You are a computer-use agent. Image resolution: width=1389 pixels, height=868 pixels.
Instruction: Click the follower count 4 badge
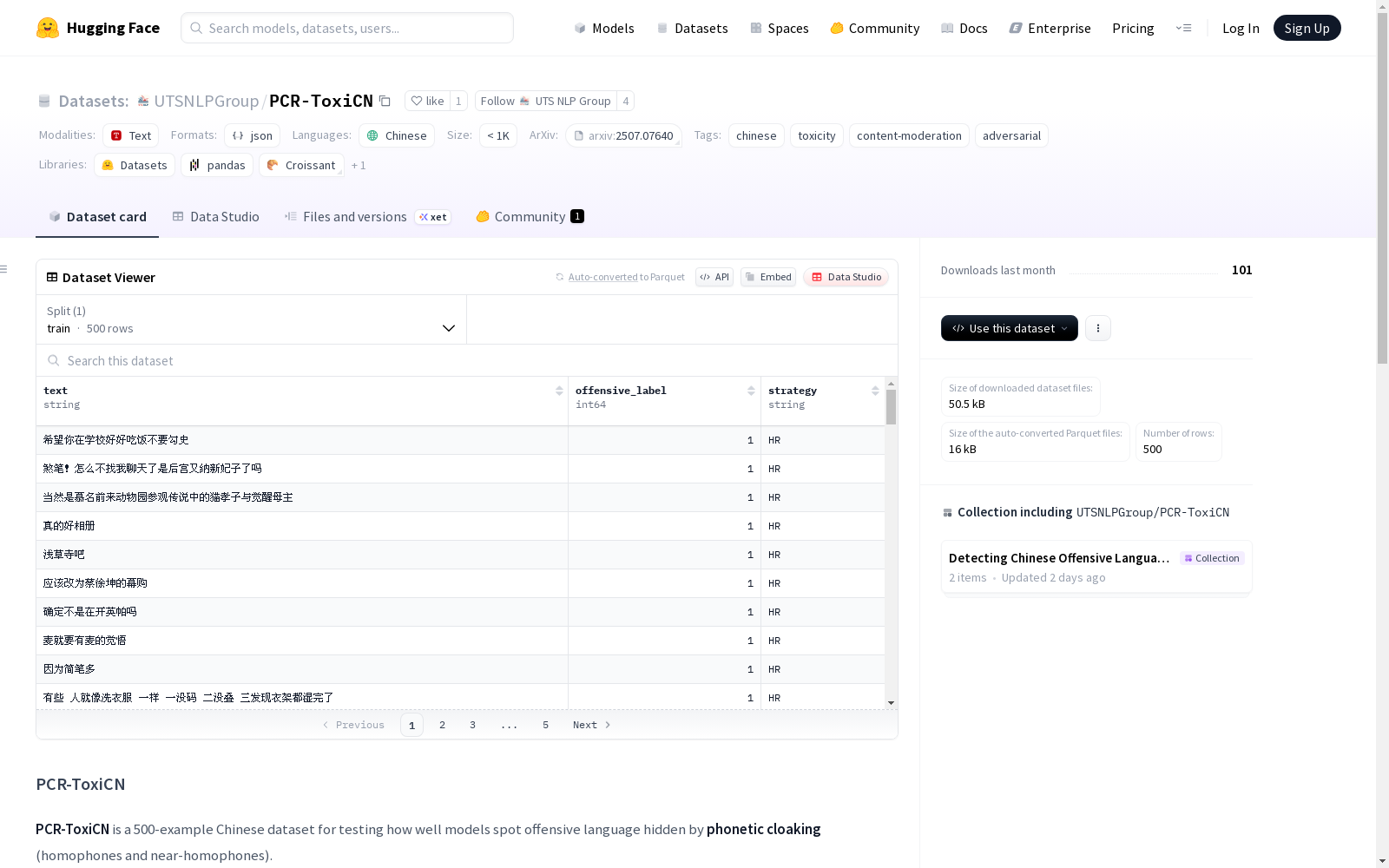click(625, 101)
